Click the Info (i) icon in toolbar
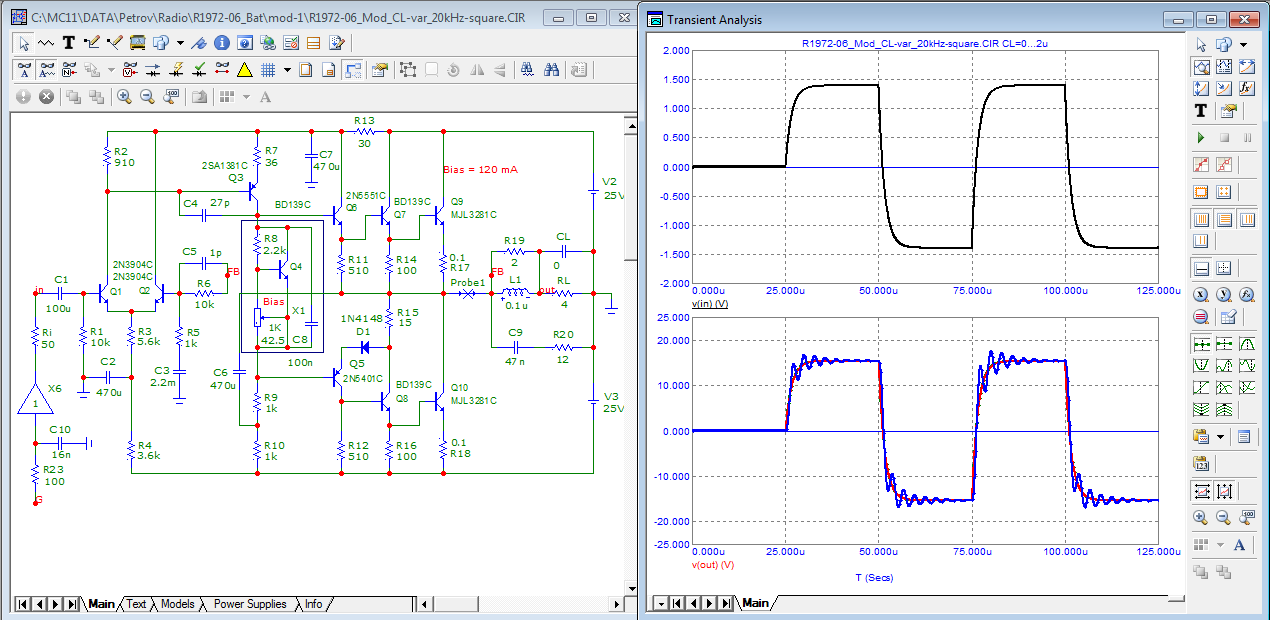This screenshot has height=620, width=1270. click(x=221, y=43)
